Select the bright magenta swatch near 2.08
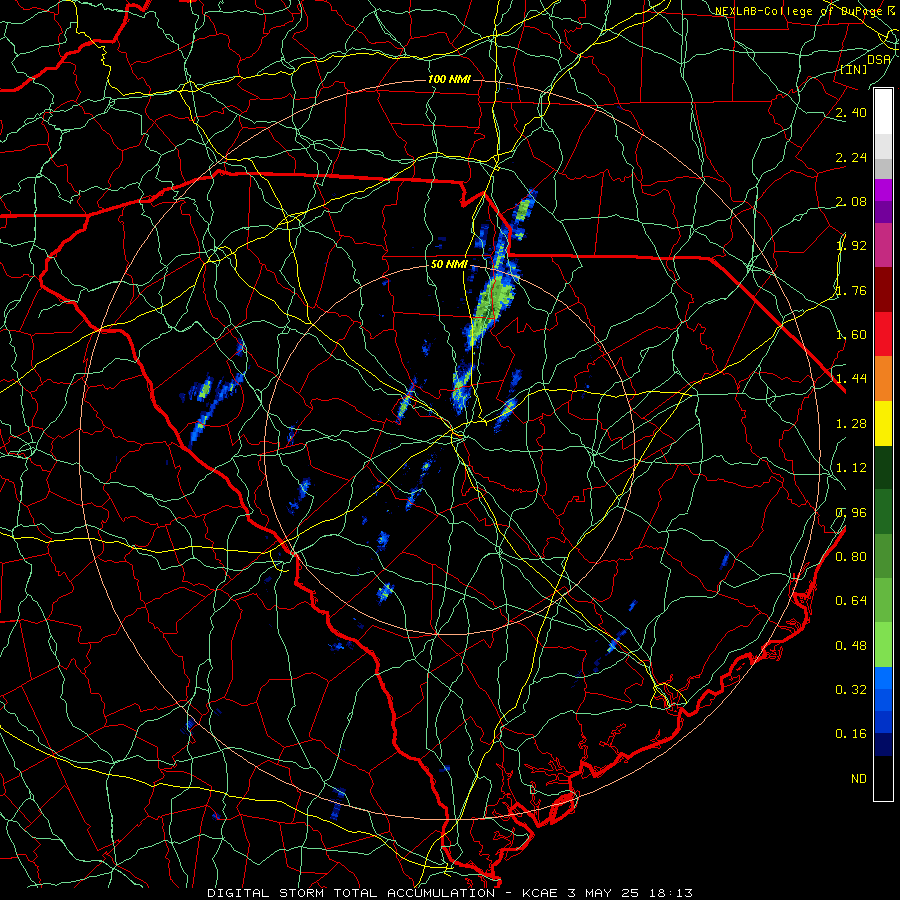This screenshot has width=900, height=900. click(x=883, y=190)
